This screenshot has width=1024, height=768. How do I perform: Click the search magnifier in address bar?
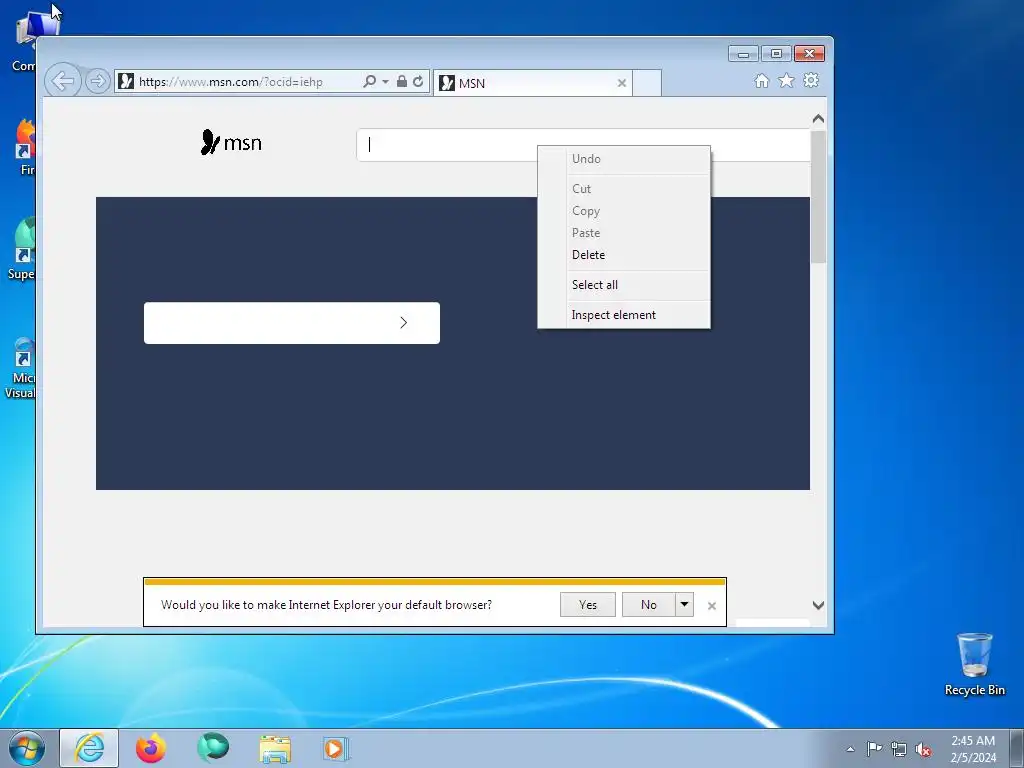[370, 81]
